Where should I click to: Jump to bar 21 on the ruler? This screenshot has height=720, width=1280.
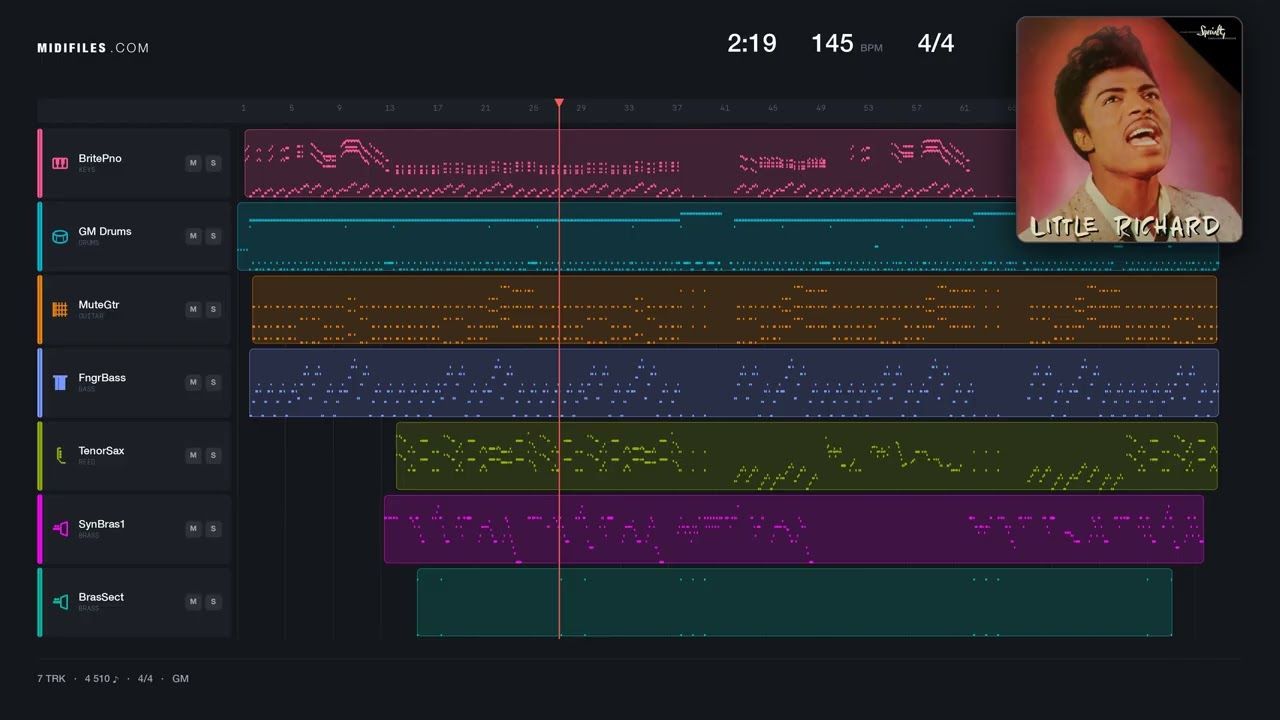485,108
